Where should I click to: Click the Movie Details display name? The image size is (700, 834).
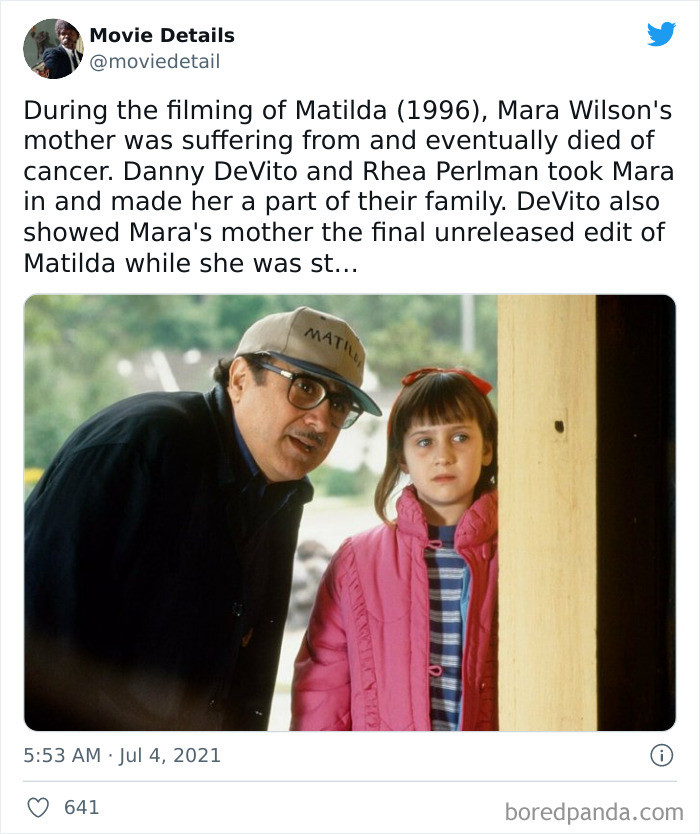click(162, 35)
